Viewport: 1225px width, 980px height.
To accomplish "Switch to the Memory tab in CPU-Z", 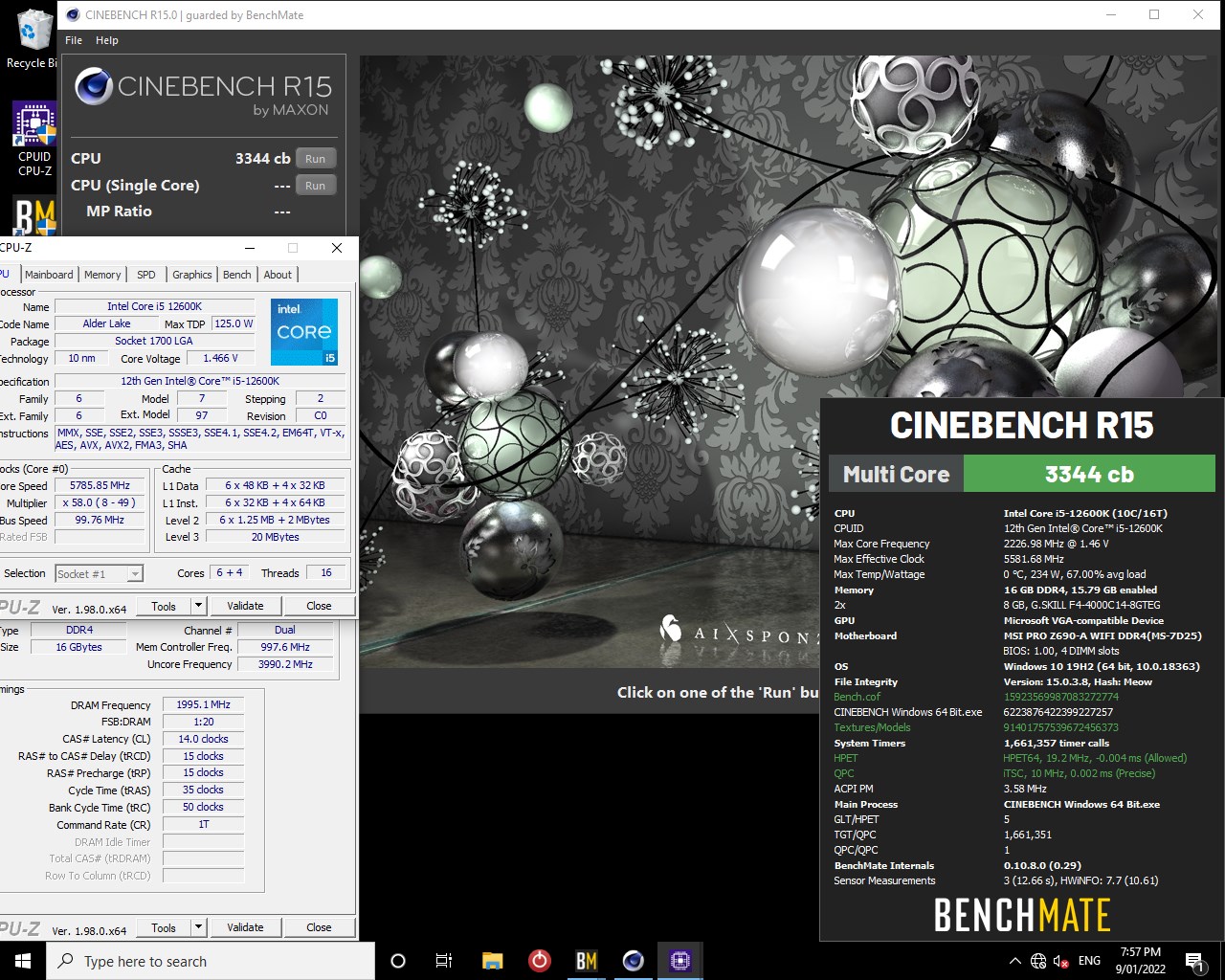I will pos(102,275).
